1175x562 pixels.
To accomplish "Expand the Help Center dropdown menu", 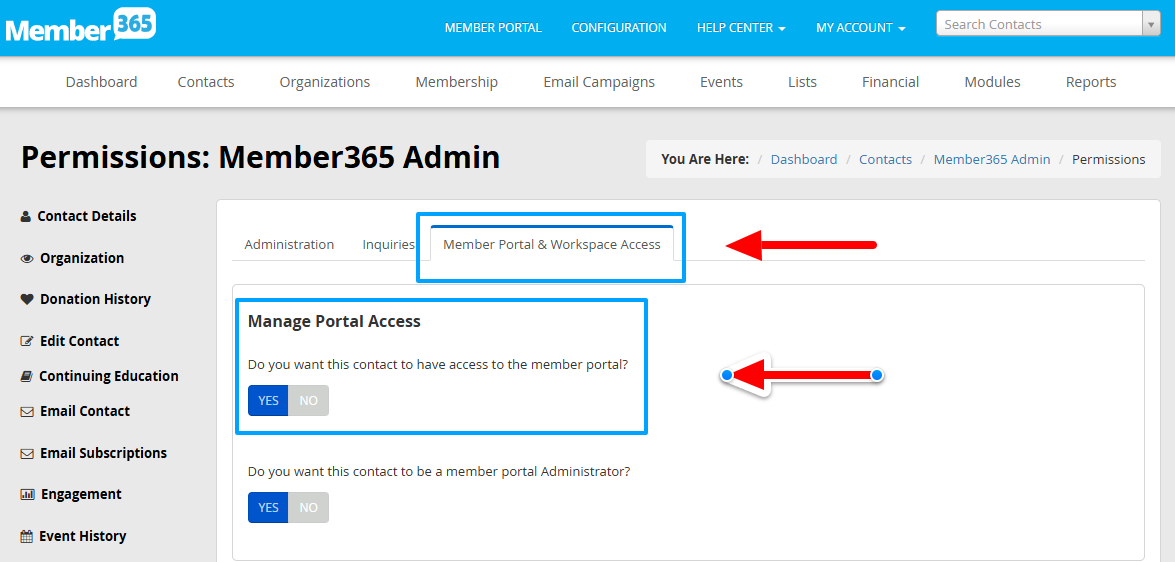I will [x=740, y=28].
